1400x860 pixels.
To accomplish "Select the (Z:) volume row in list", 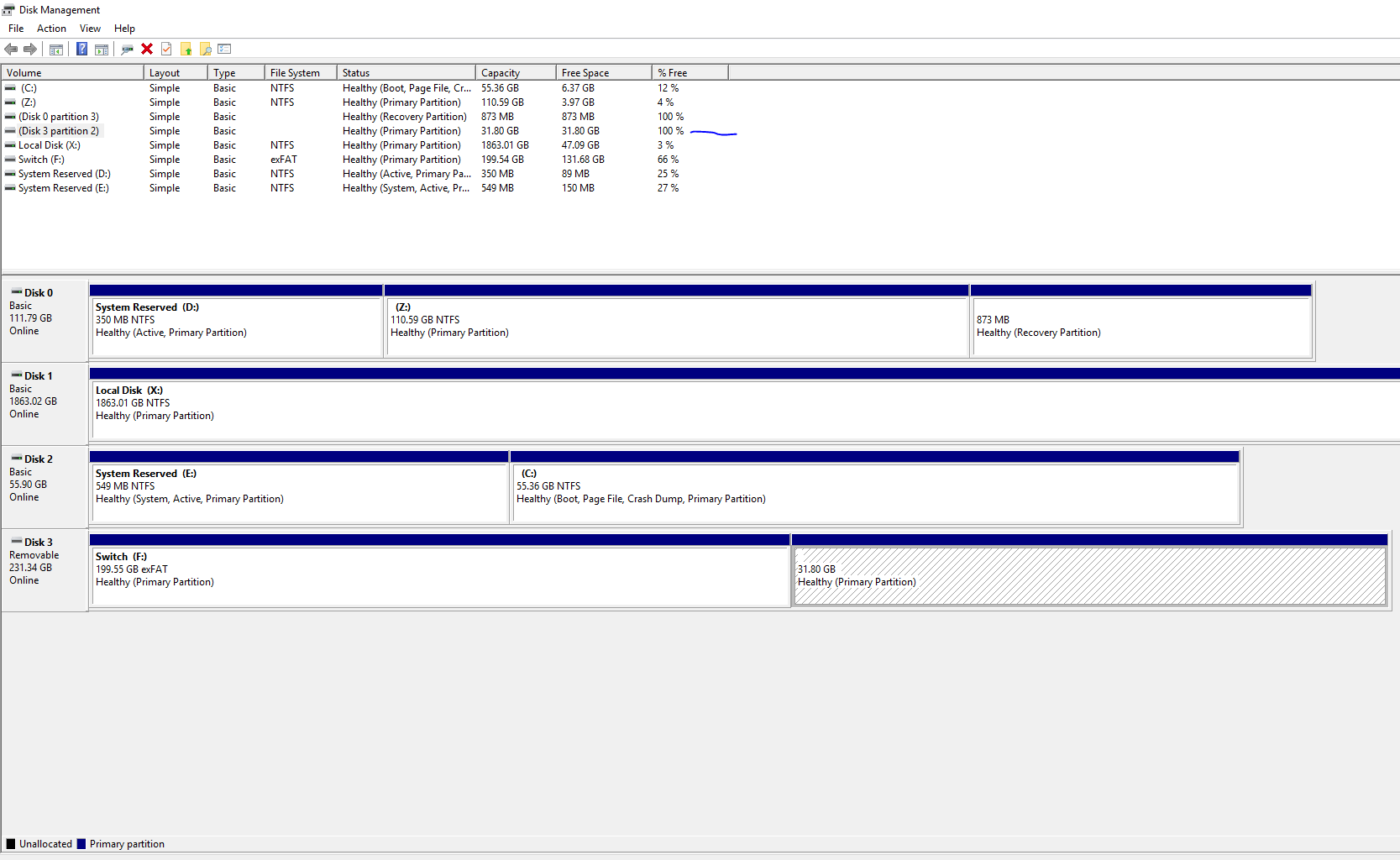I will (365, 102).
